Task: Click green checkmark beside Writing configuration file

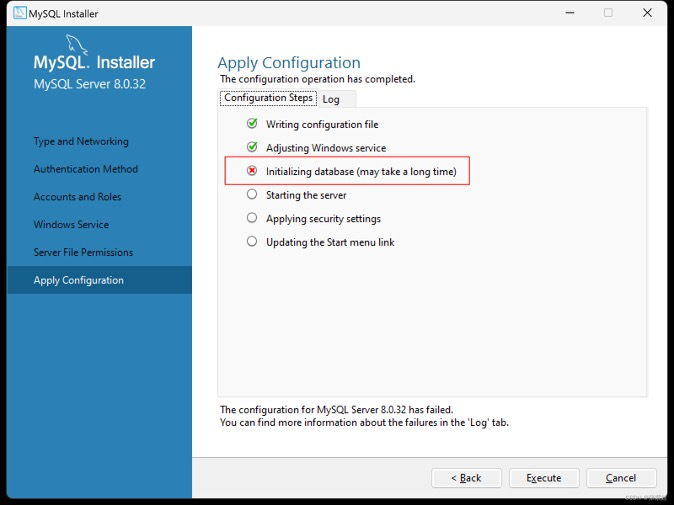Action: pyautogui.click(x=252, y=124)
